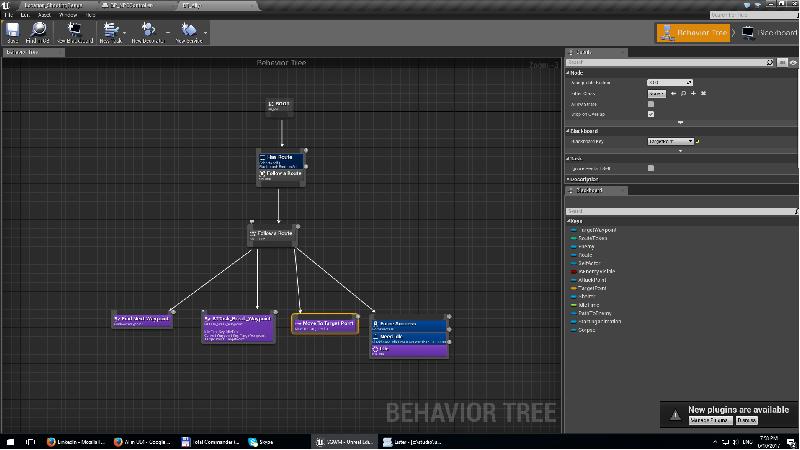Click the New Service toolbar icon

(187, 32)
